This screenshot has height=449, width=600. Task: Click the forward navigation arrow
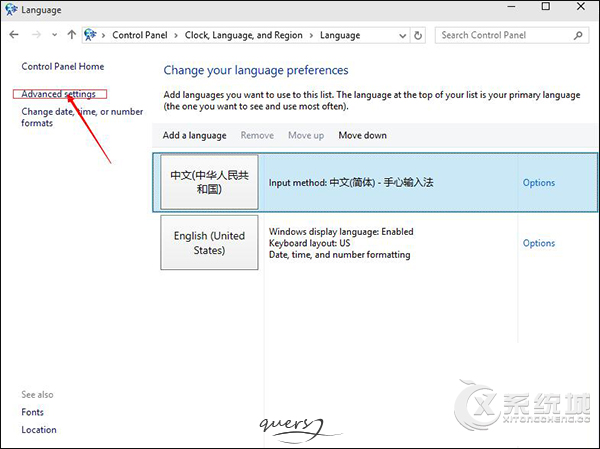pos(36,35)
